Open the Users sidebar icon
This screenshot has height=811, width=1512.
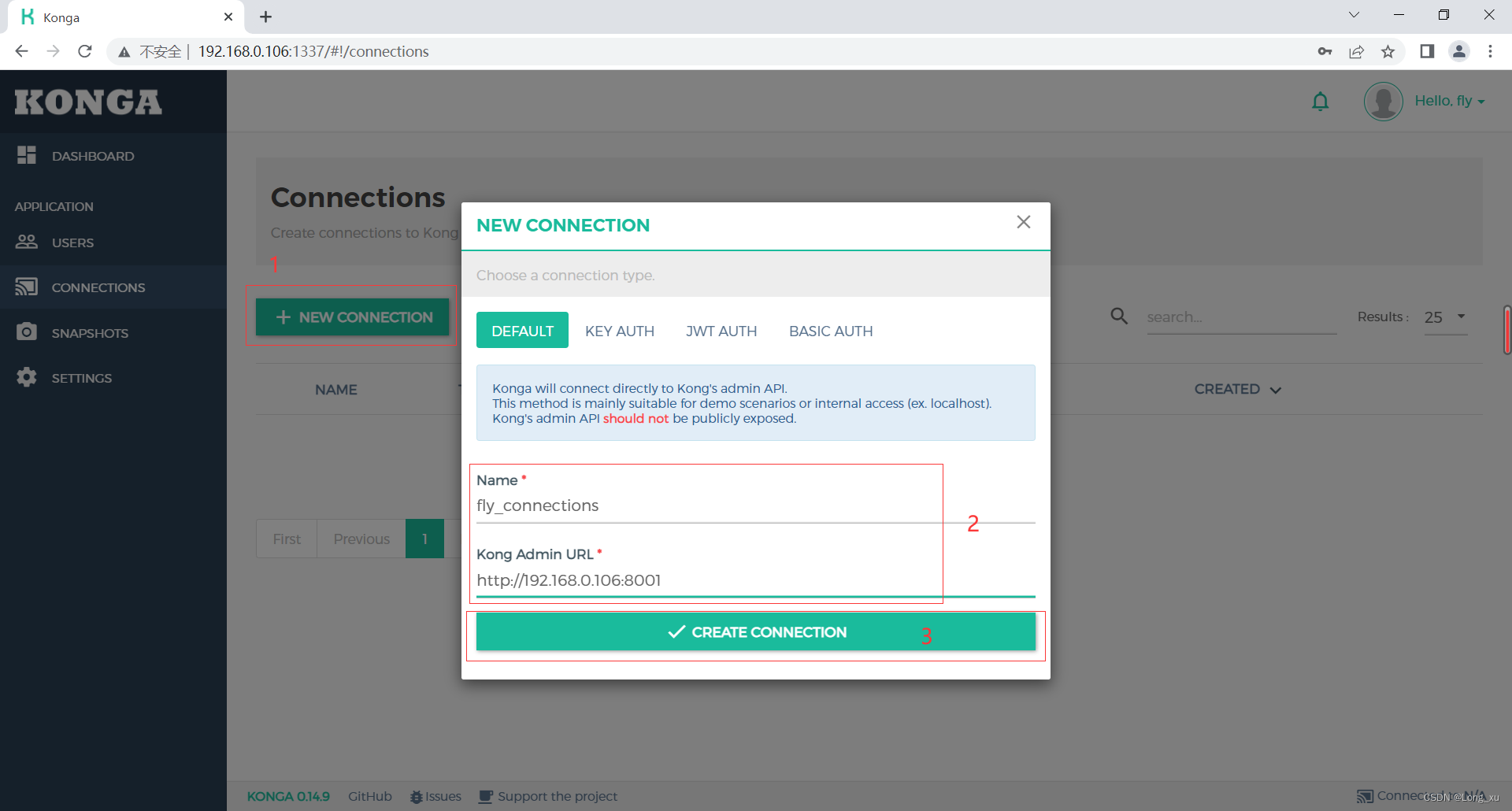tap(27, 242)
